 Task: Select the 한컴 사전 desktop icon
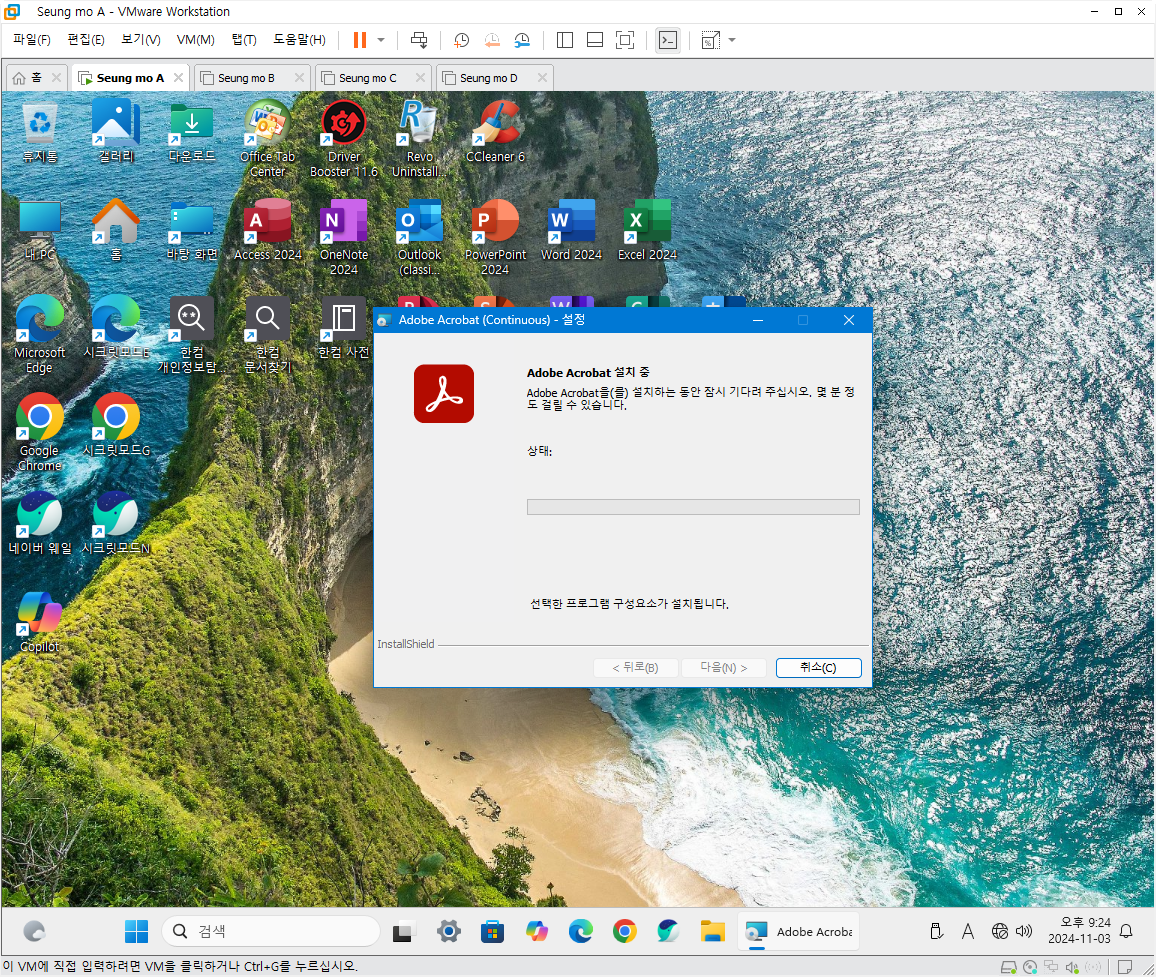(x=344, y=328)
